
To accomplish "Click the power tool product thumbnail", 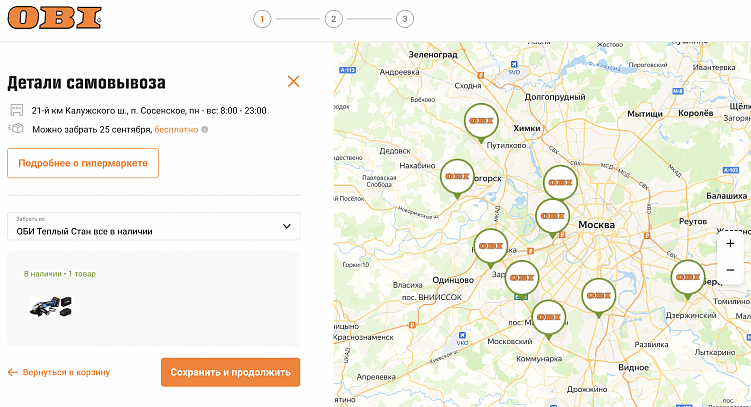I will pos(50,306).
